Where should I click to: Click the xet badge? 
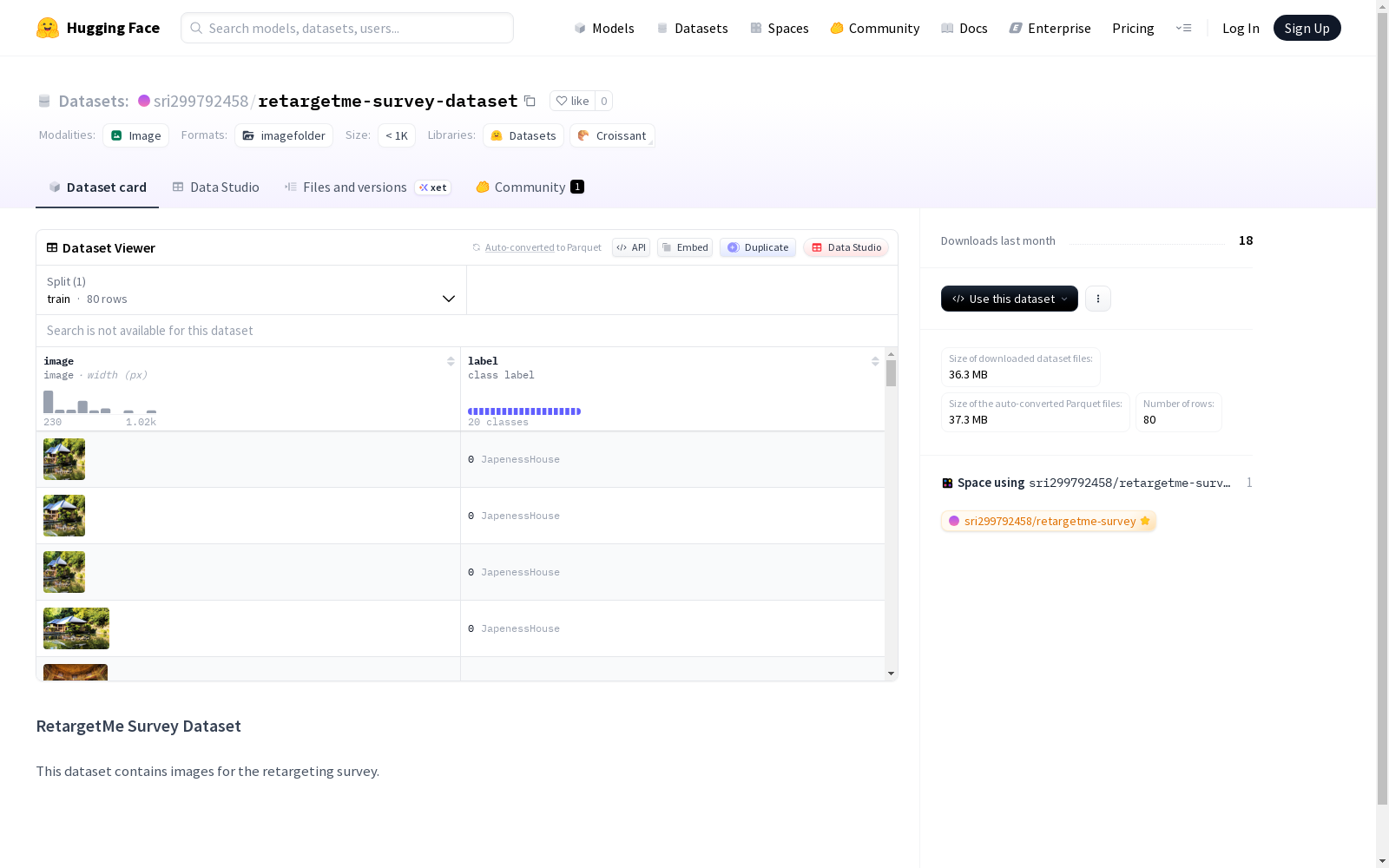433,187
